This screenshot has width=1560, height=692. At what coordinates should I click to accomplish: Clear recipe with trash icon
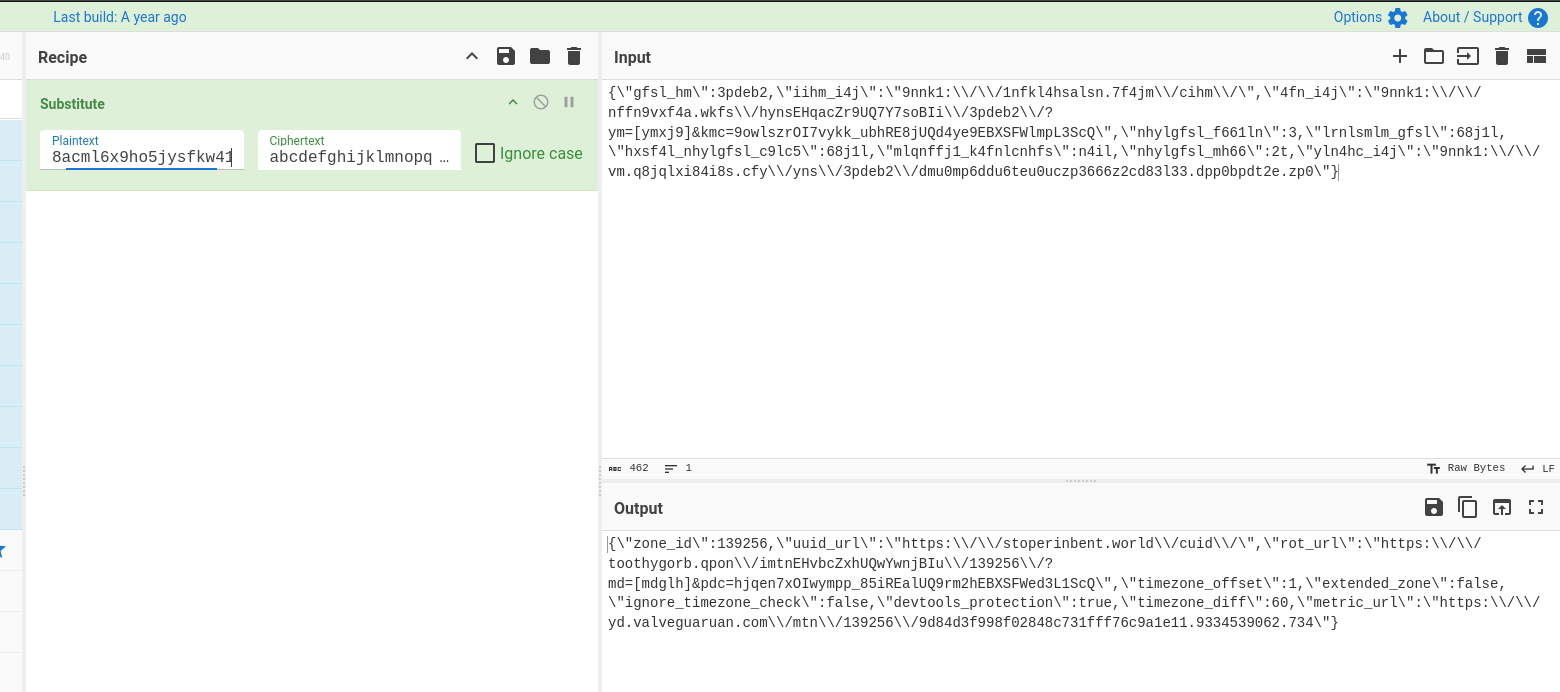574,57
